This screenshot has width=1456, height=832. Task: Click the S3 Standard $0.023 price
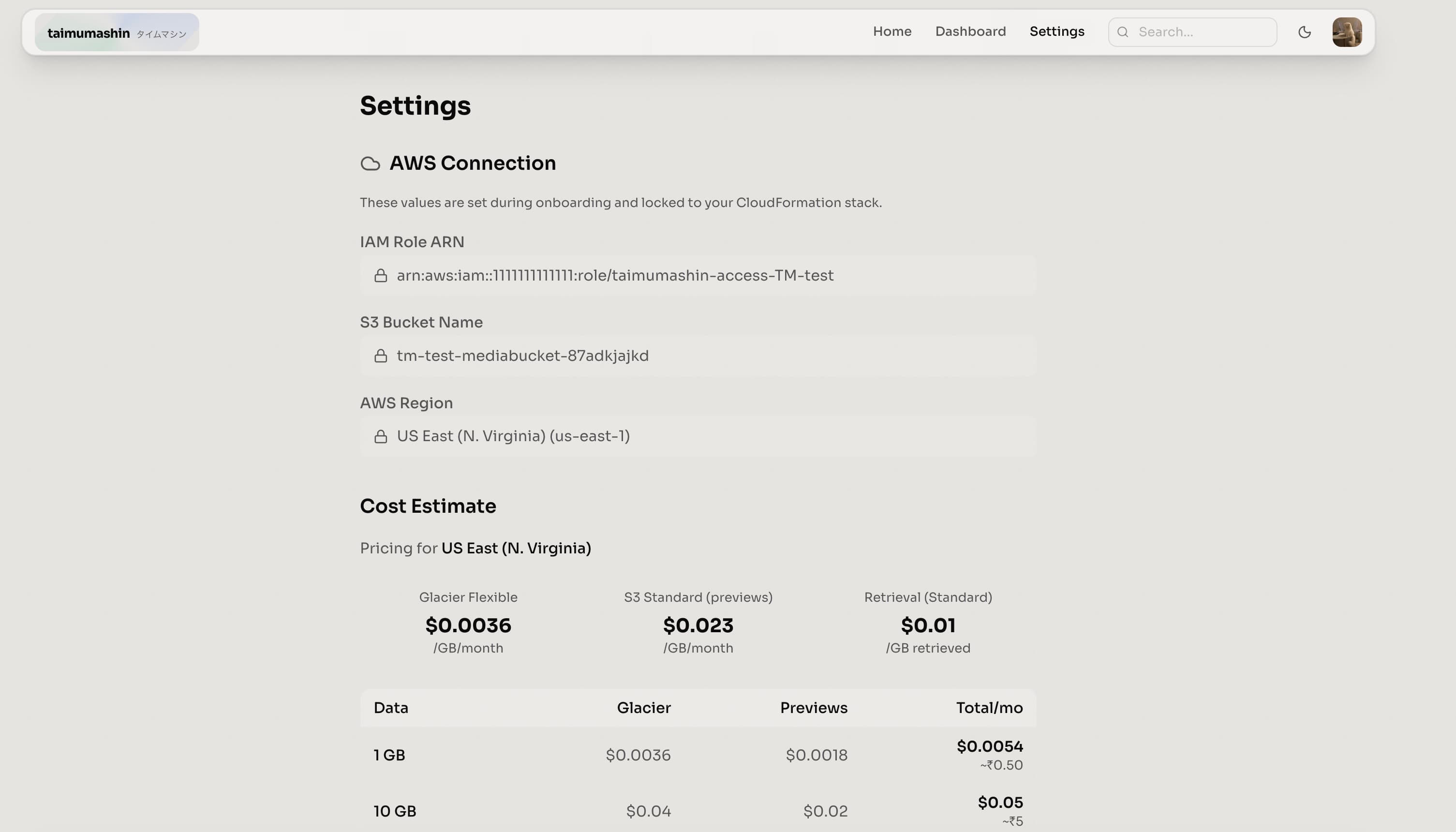click(x=698, y=625)
